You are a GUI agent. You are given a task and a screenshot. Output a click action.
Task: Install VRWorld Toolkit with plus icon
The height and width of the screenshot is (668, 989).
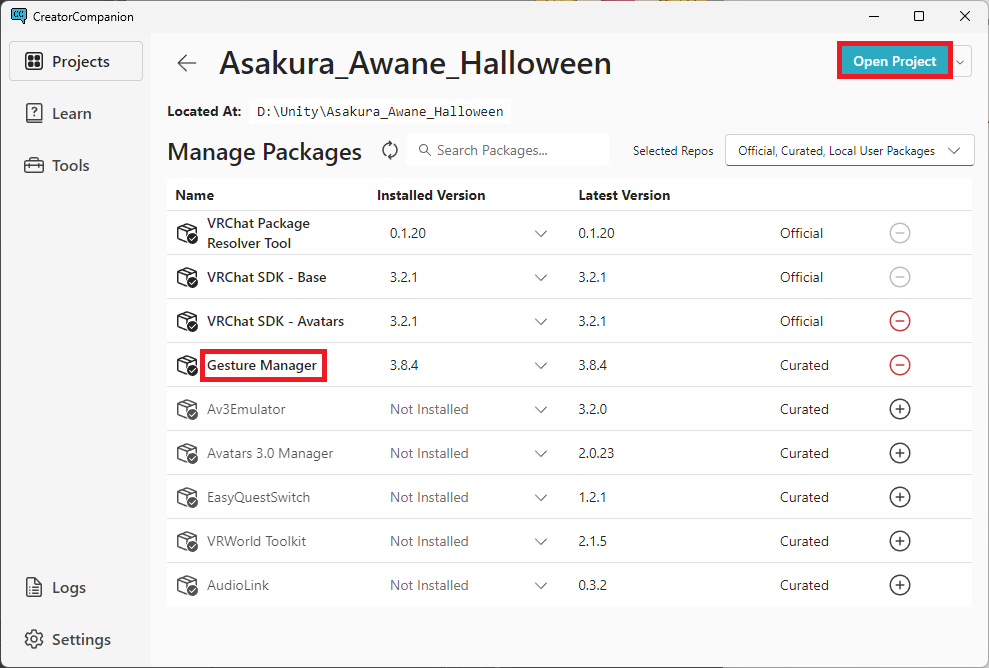[899, 541]
